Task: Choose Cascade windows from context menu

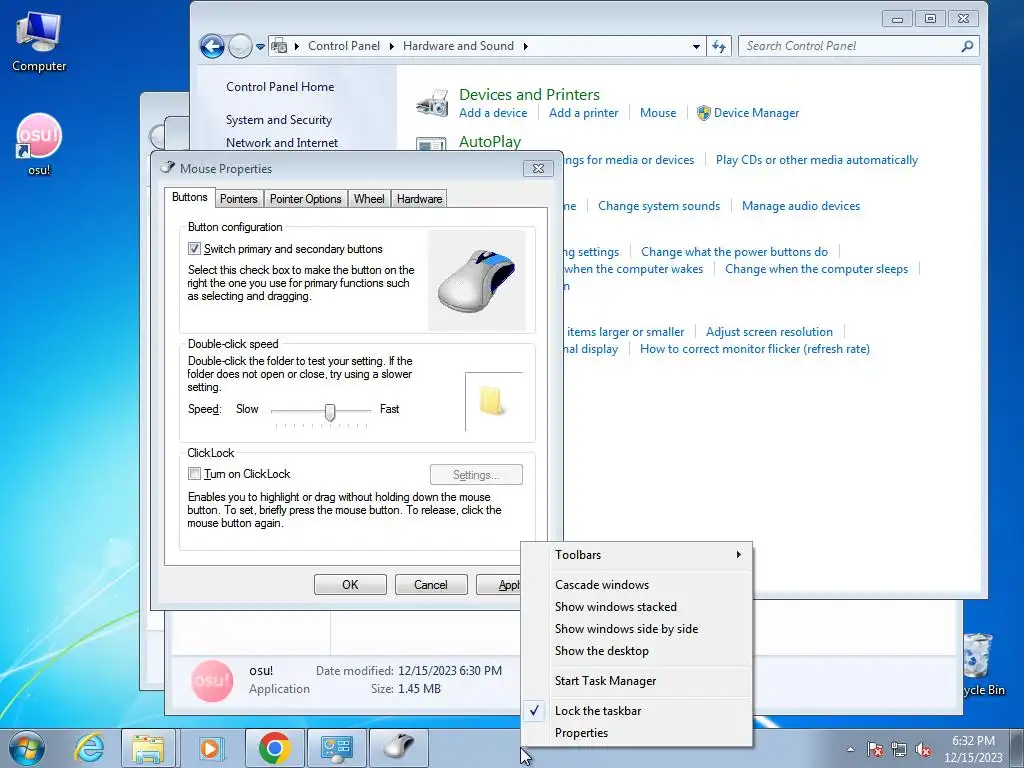Action: click(x=637, y=584)
